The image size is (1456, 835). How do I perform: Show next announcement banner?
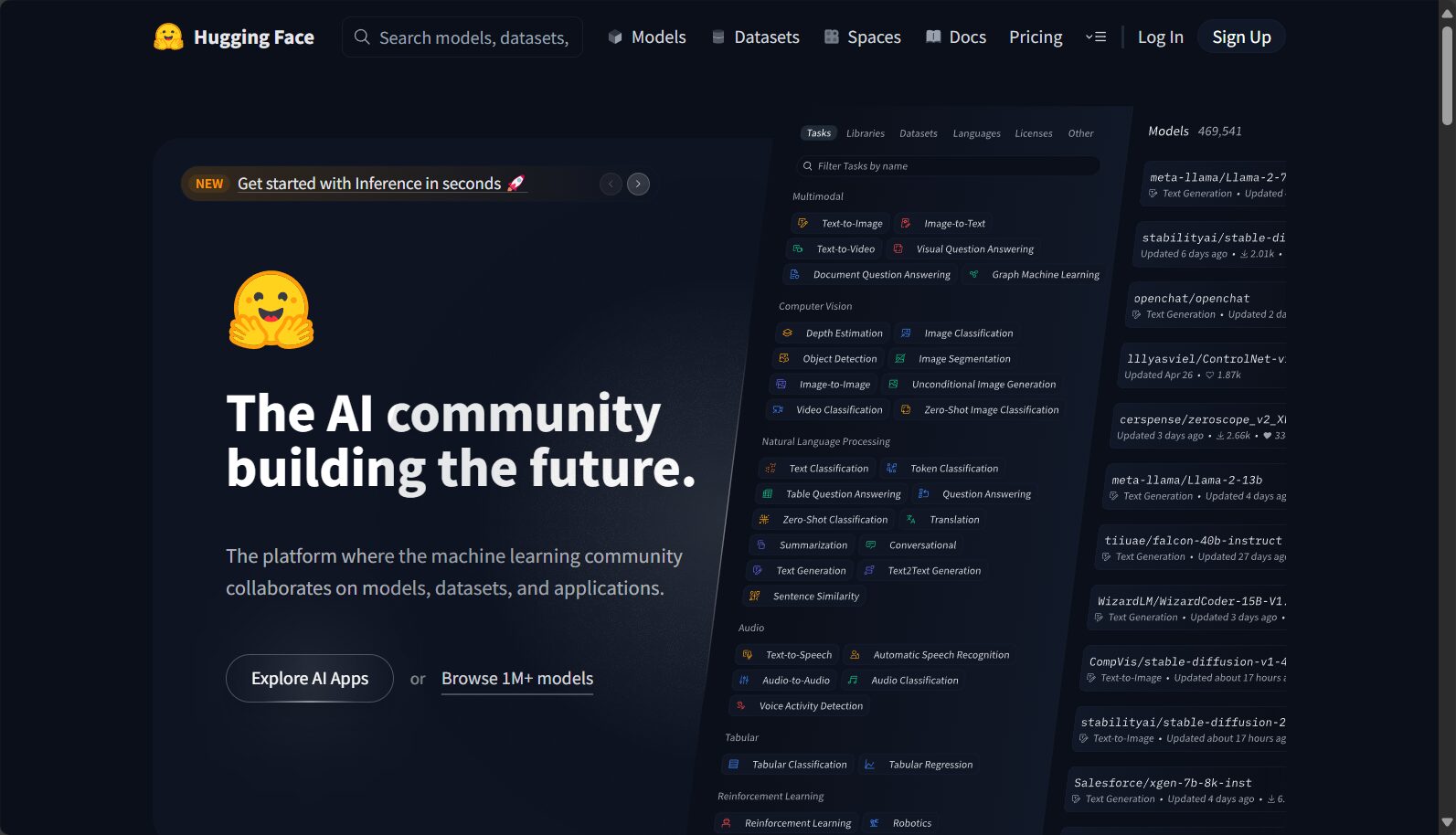click(x=638, y=184)
